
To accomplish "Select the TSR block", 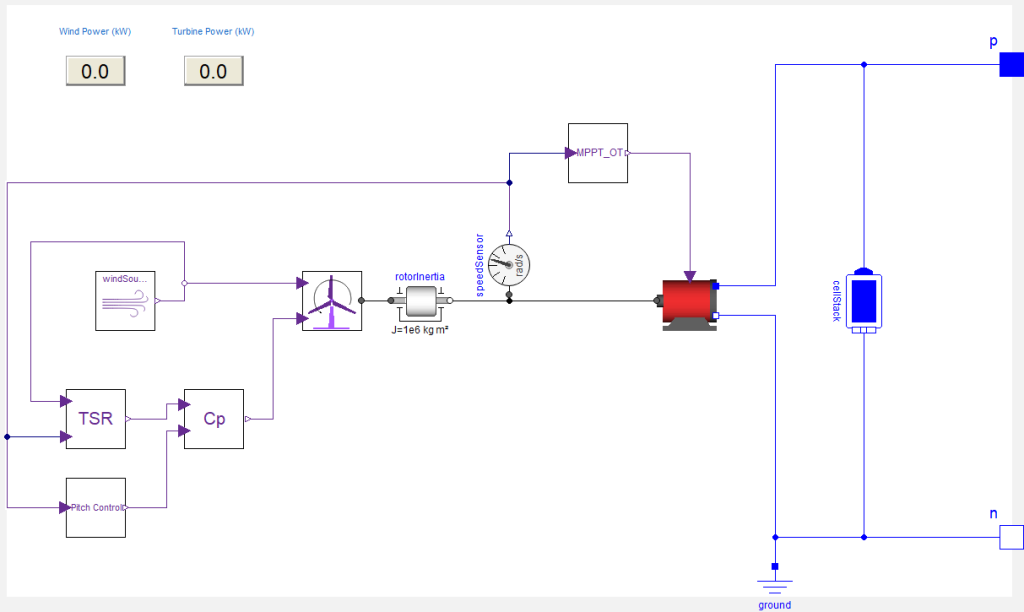I will (96, 419).
